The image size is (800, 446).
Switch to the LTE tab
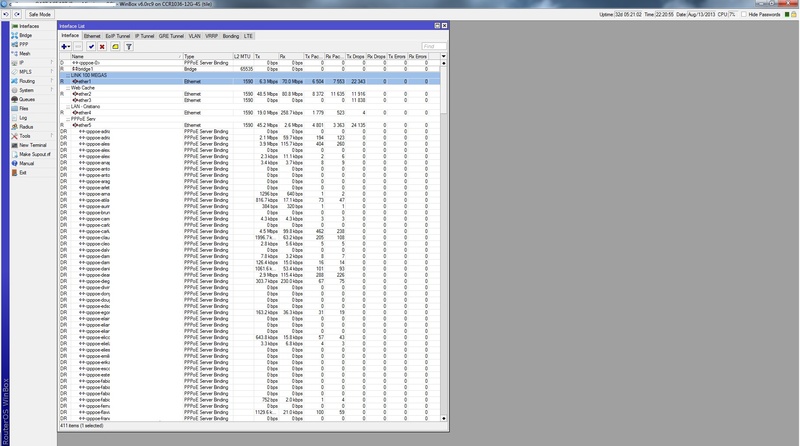click(x=248, y=36)
